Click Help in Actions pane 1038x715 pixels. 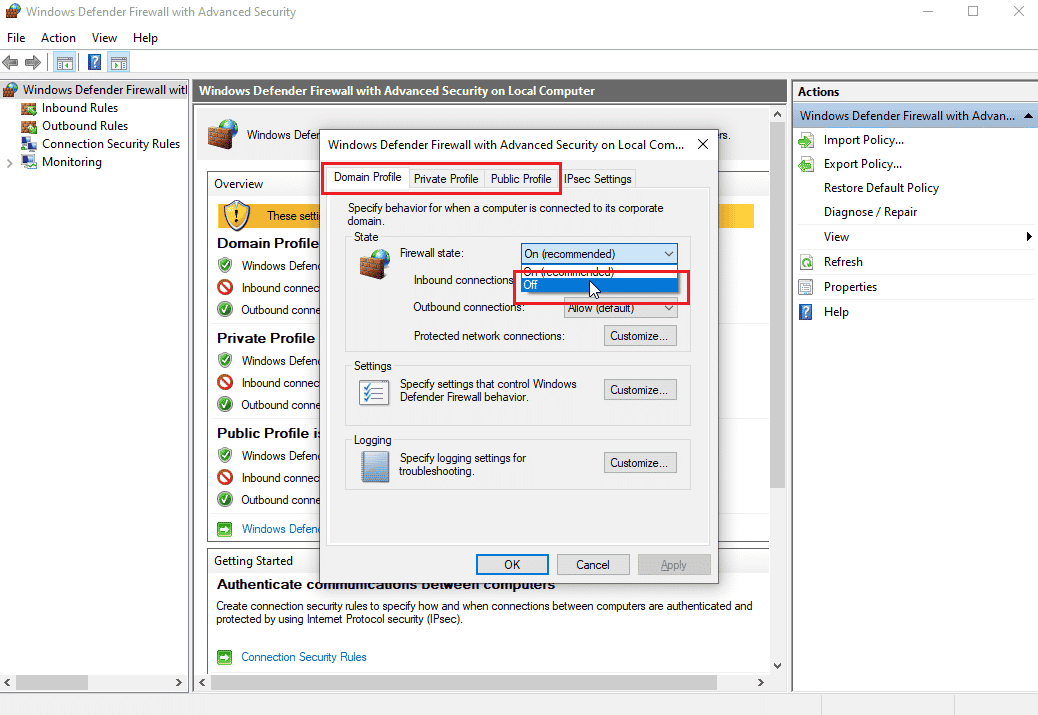[x=835, y=312]
